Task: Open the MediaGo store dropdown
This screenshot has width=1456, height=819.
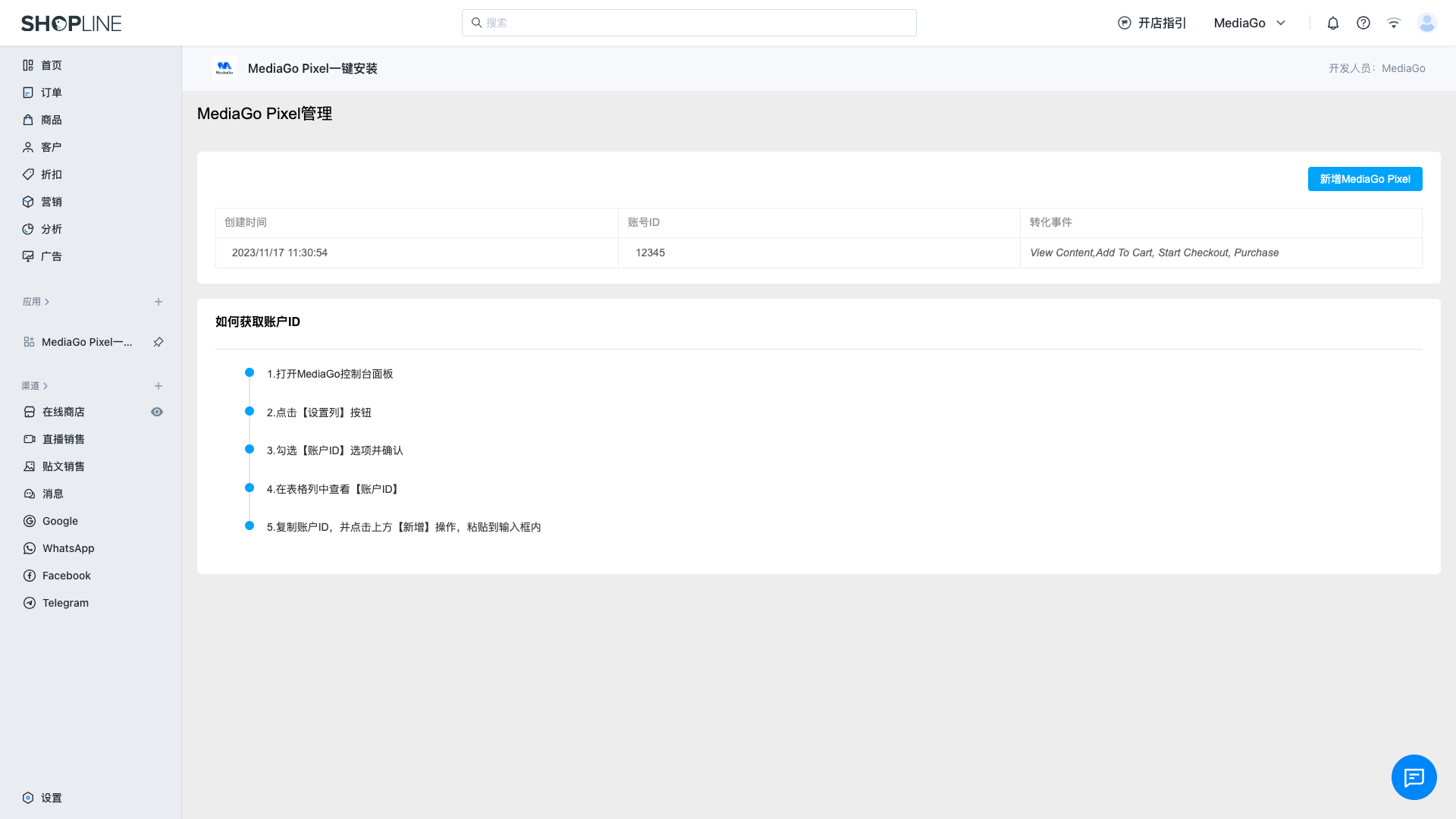Action: coord(1250,23)
